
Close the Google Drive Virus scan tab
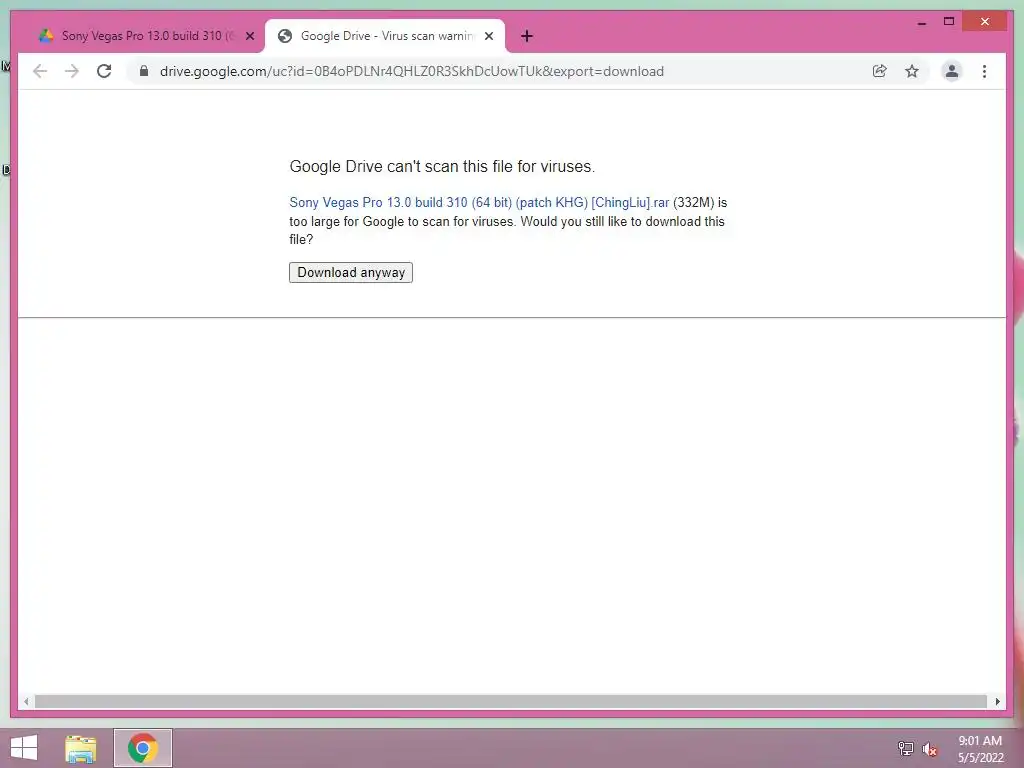pyautogui.click(x=489, y=36)
